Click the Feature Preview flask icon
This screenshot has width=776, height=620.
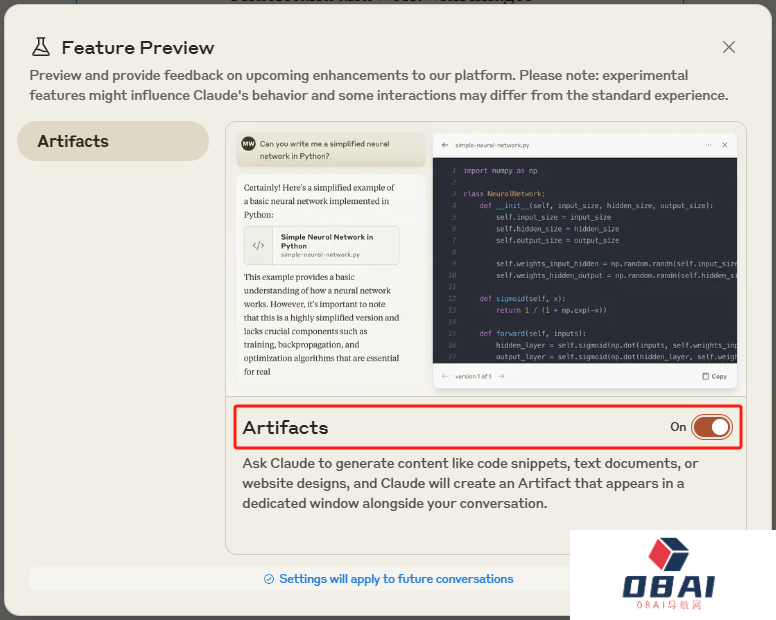41,47
